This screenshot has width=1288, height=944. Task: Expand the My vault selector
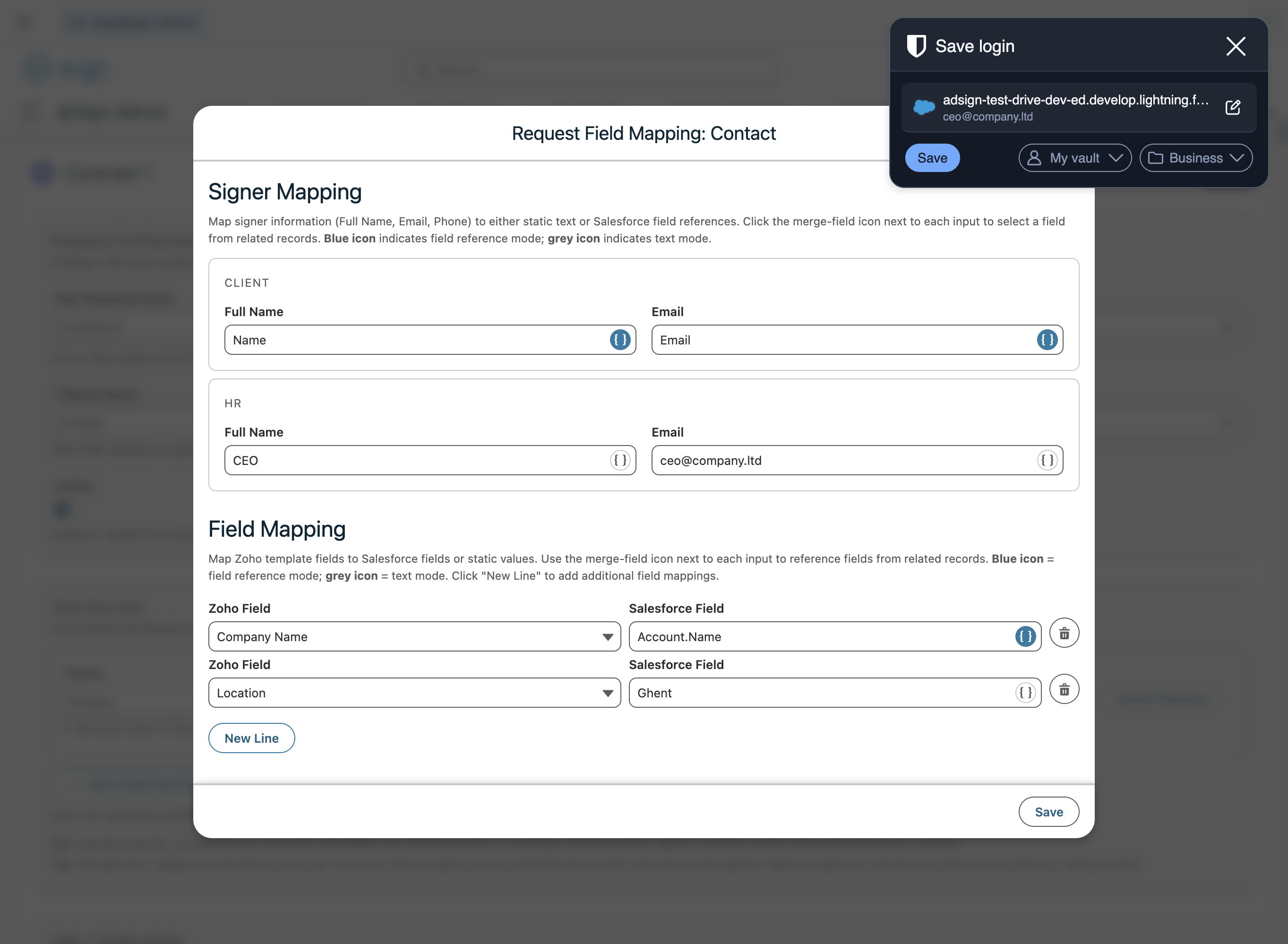(1074, 158)
